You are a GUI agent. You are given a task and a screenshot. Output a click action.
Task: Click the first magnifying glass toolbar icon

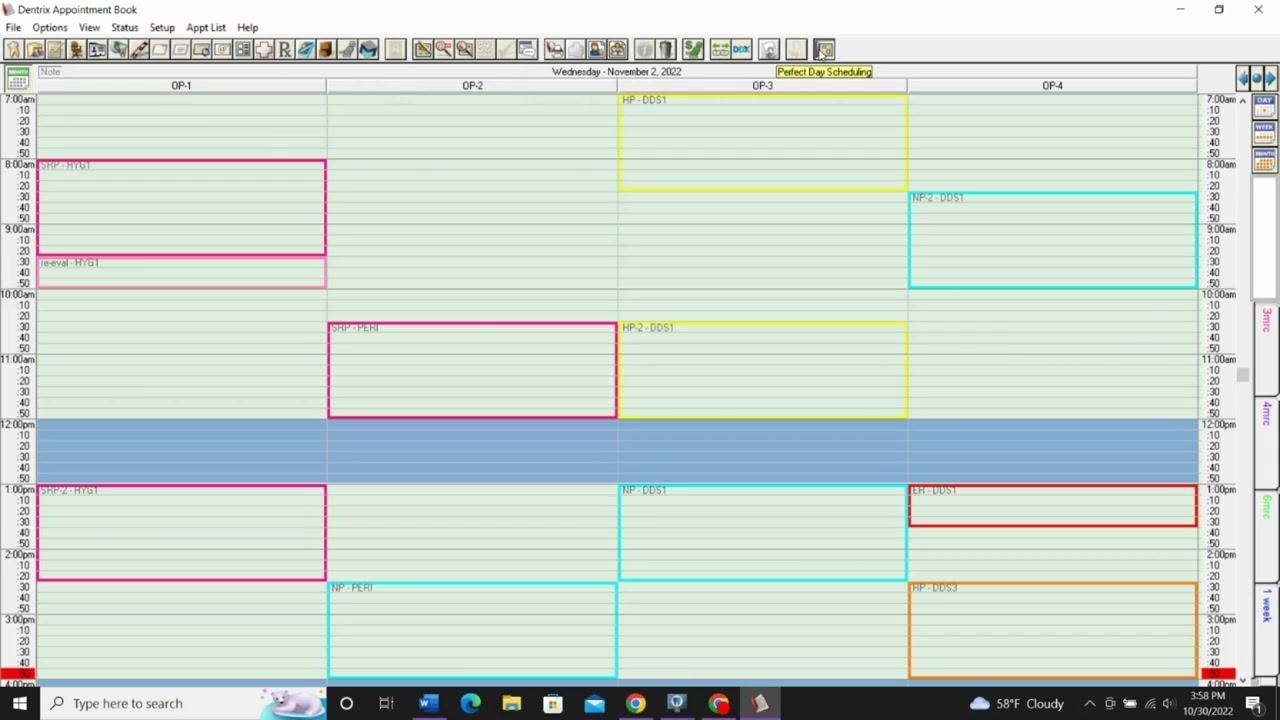(444, 49)
